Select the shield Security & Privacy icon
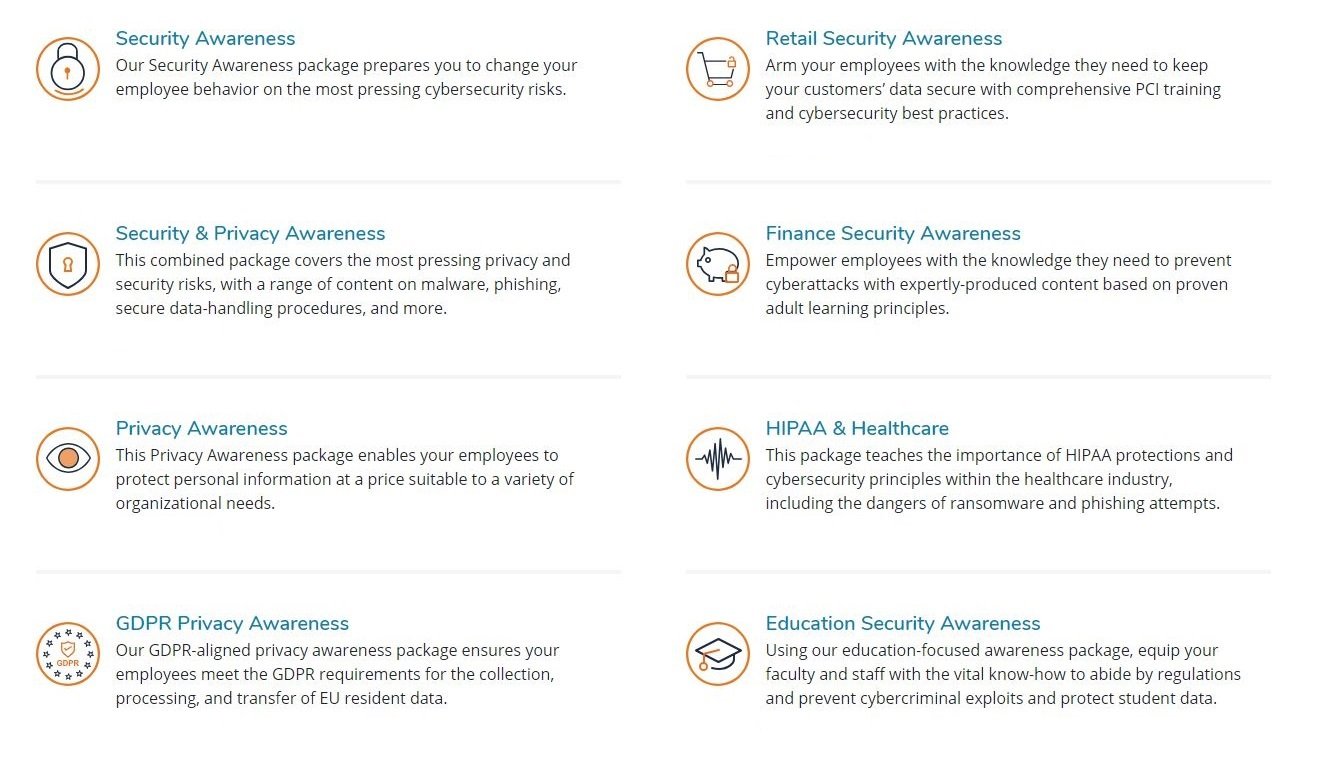Image resolution: width=1319 pixels, height=762 pixels. coord(68,264)
